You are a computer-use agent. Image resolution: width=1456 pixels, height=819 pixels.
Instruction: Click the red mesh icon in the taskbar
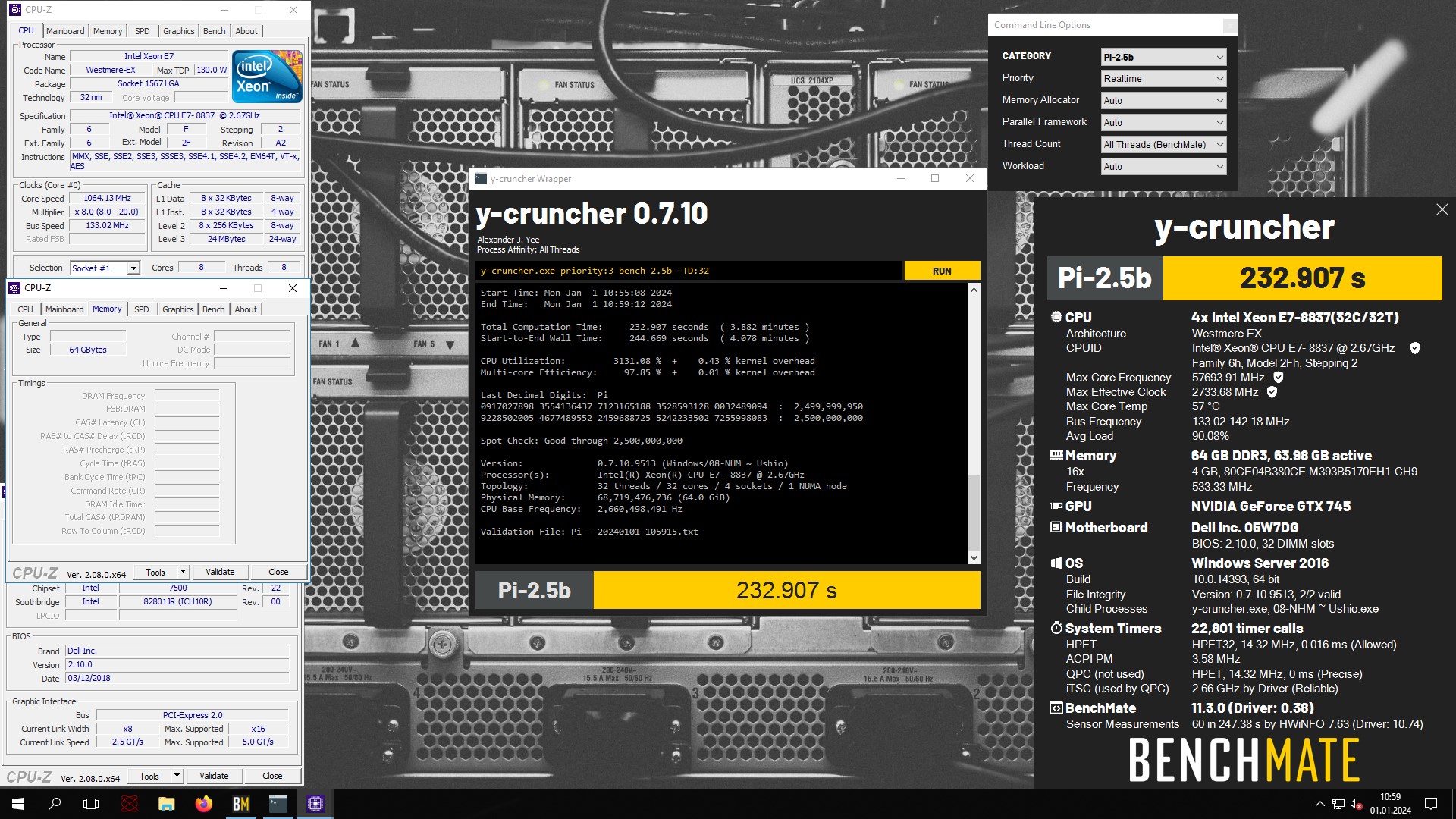pyautogui.click(x=130, y=804)
